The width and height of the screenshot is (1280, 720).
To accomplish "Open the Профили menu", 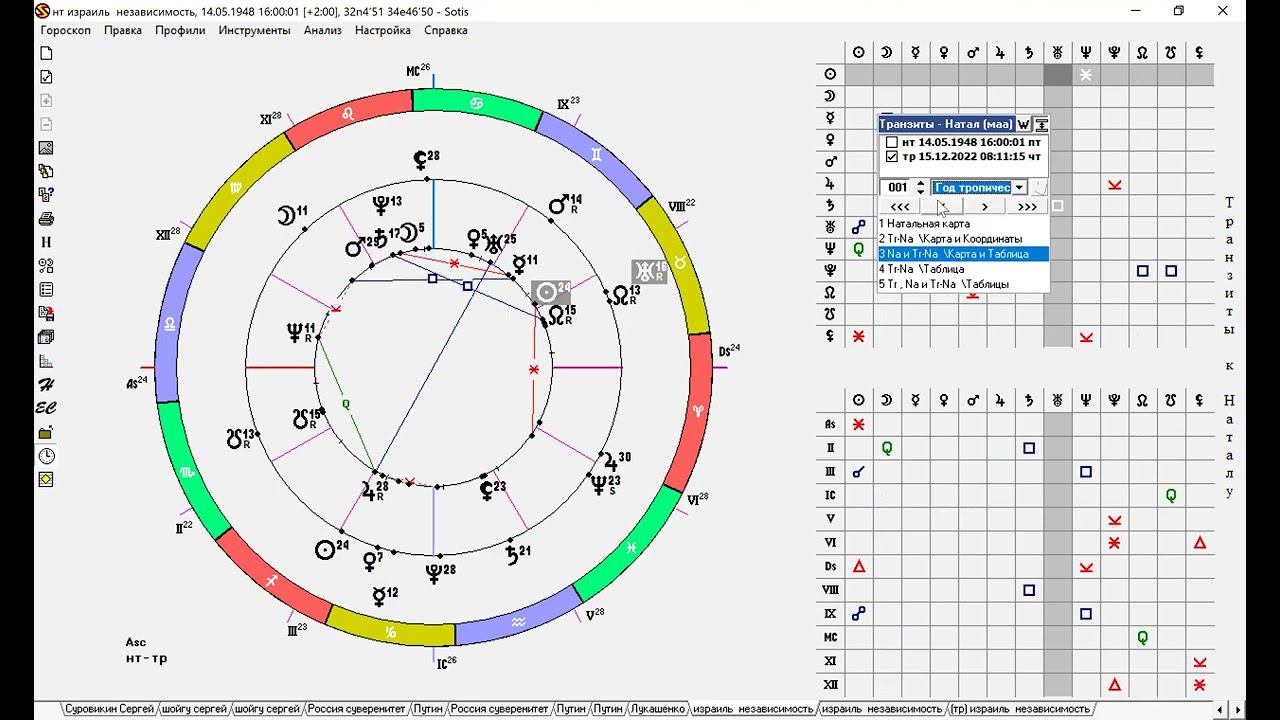I will coord(180,30).
